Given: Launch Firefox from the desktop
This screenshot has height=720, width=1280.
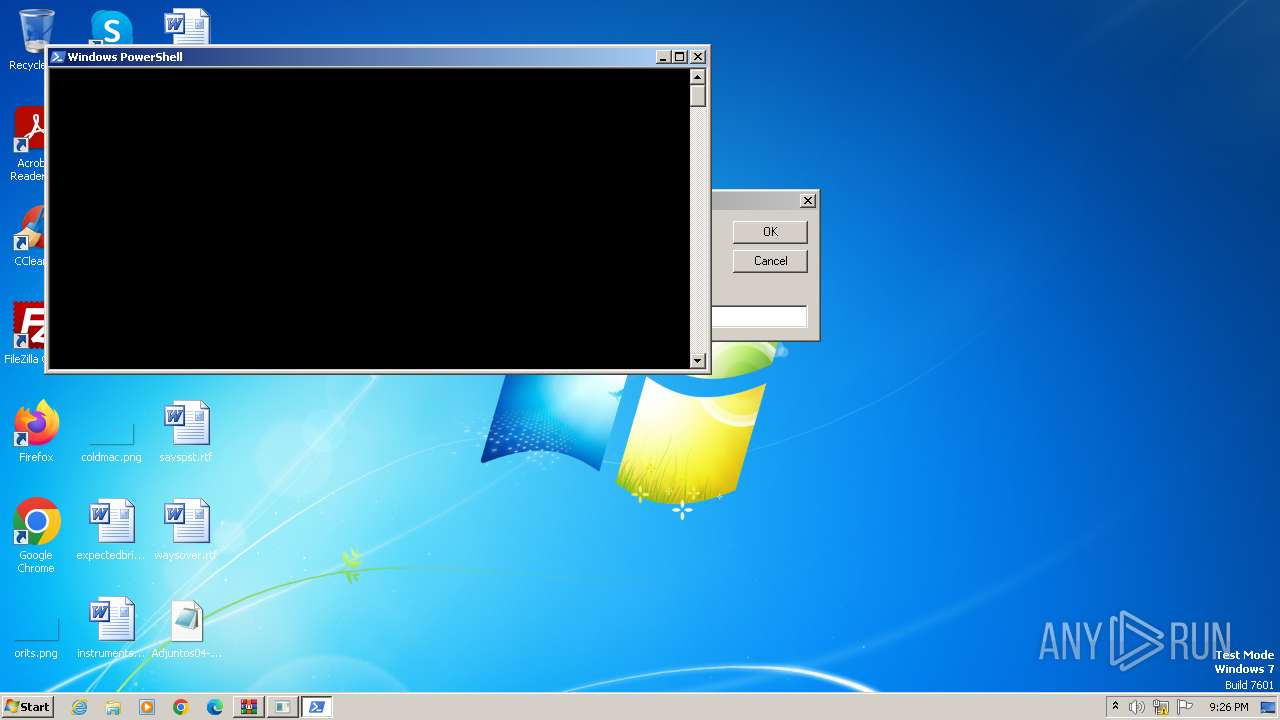Looking at the screenshot, I should [36, 432].
